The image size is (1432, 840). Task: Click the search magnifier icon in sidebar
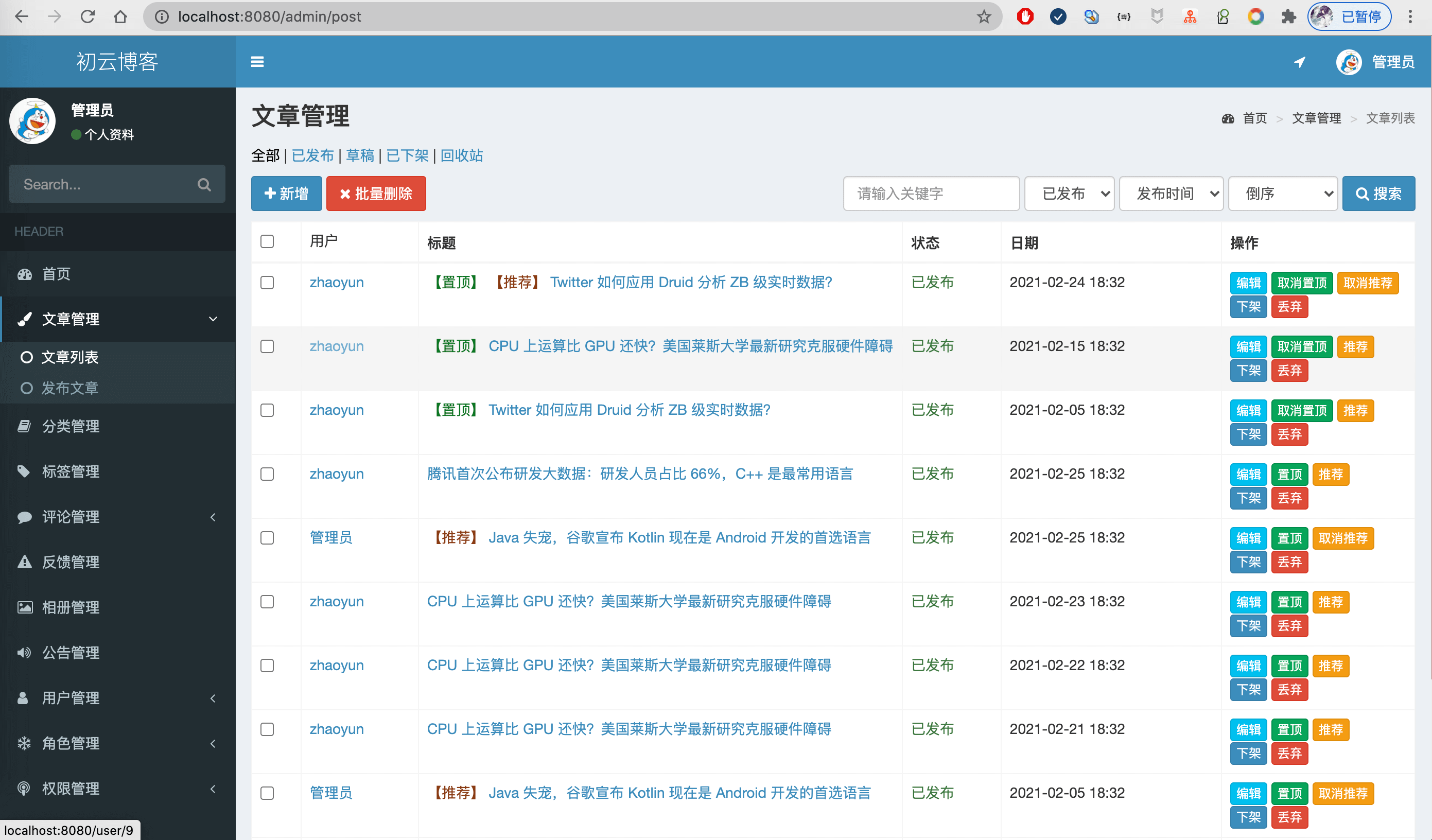pyautogui.click(x=204, y=185)
